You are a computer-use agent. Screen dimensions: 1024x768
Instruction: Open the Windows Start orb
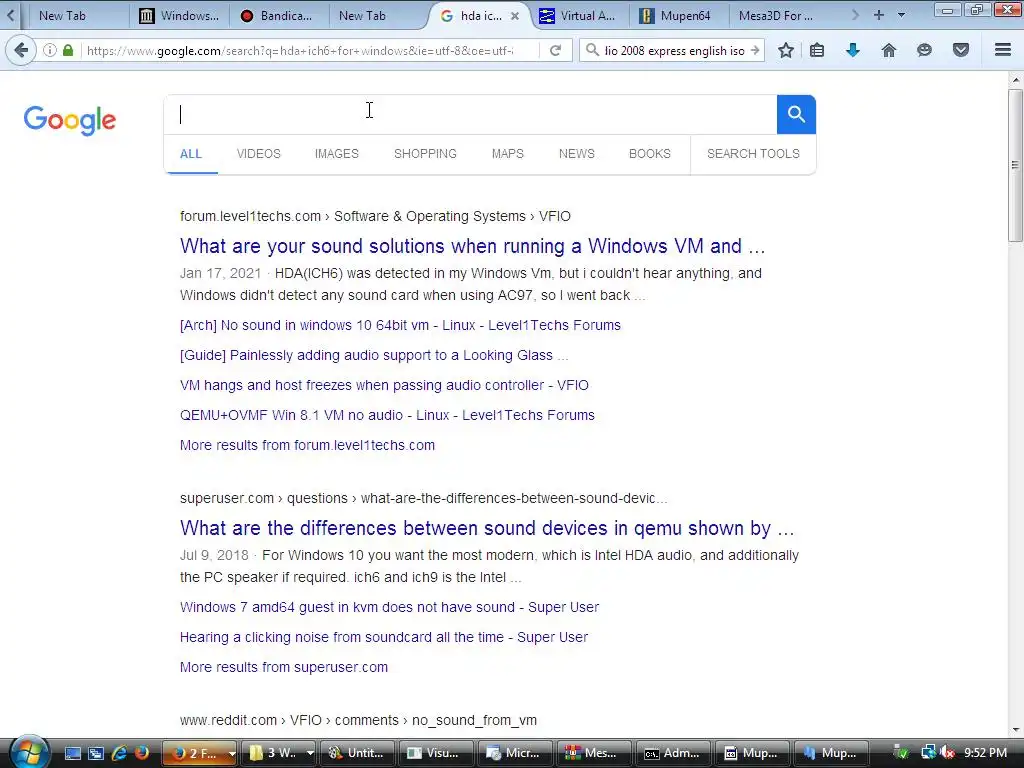pyautogui.click(x=28, y=752)
